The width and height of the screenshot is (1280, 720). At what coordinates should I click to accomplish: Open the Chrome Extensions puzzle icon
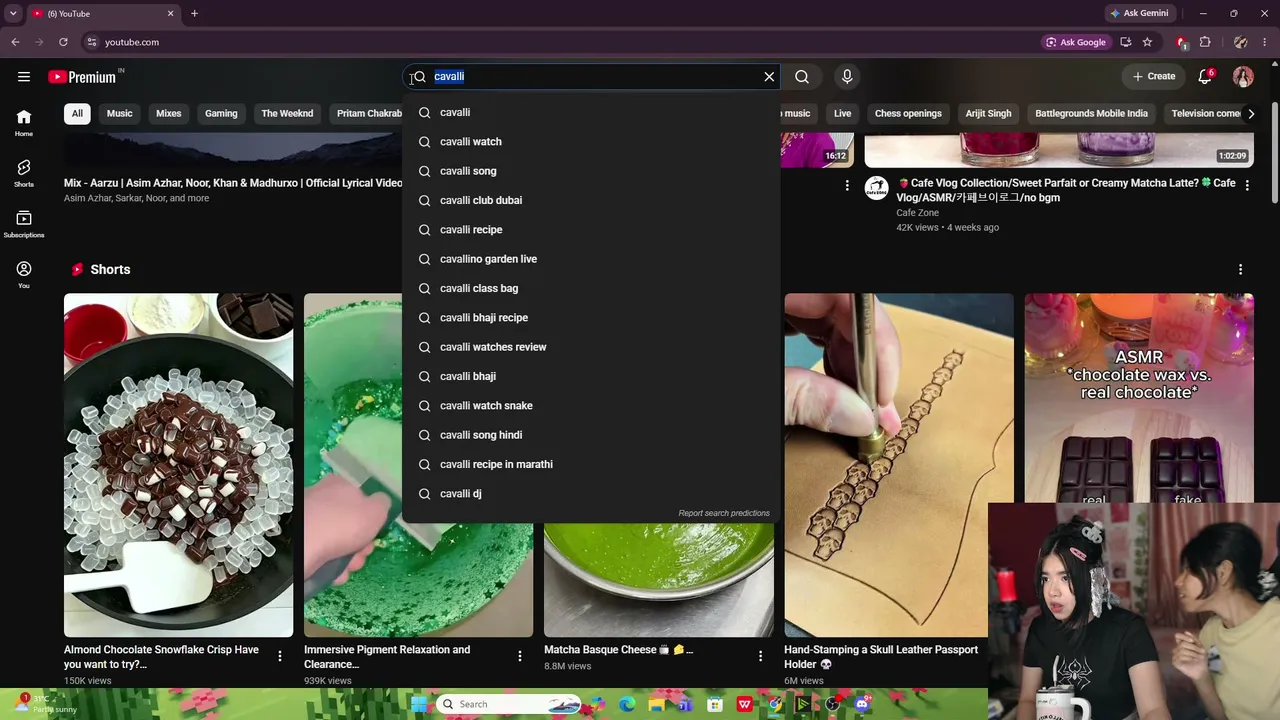pyautogui.click(x=1205, y=42)
